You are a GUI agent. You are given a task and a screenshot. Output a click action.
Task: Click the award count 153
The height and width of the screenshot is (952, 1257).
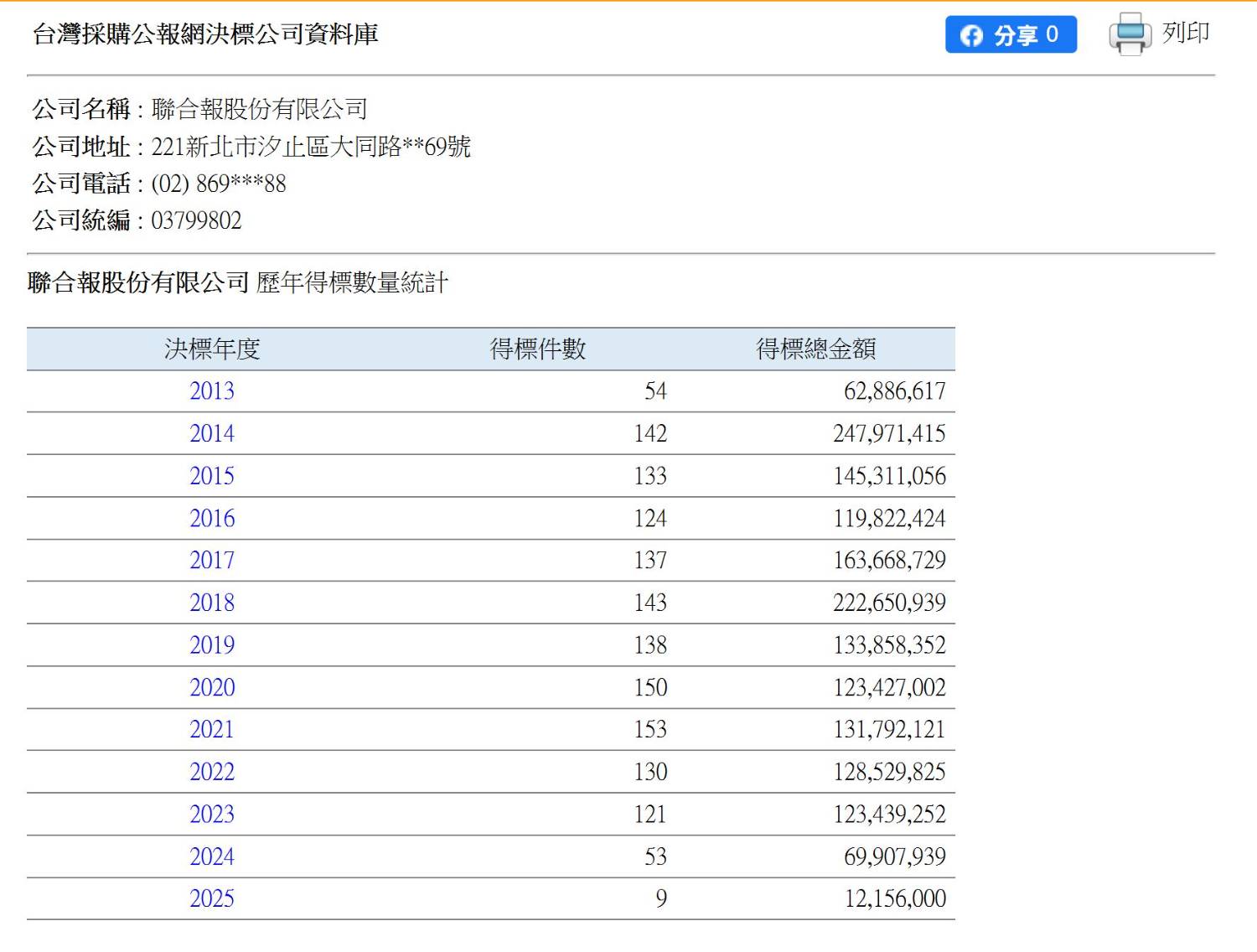(x=650, y=729)
